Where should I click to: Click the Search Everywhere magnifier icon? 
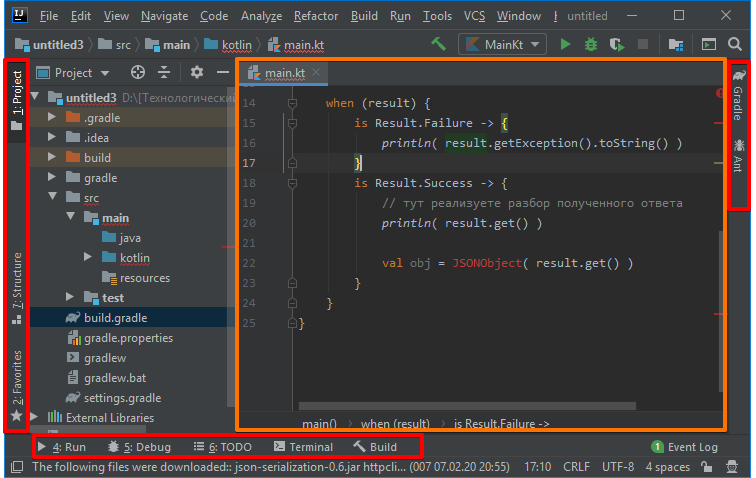(735, 44)
